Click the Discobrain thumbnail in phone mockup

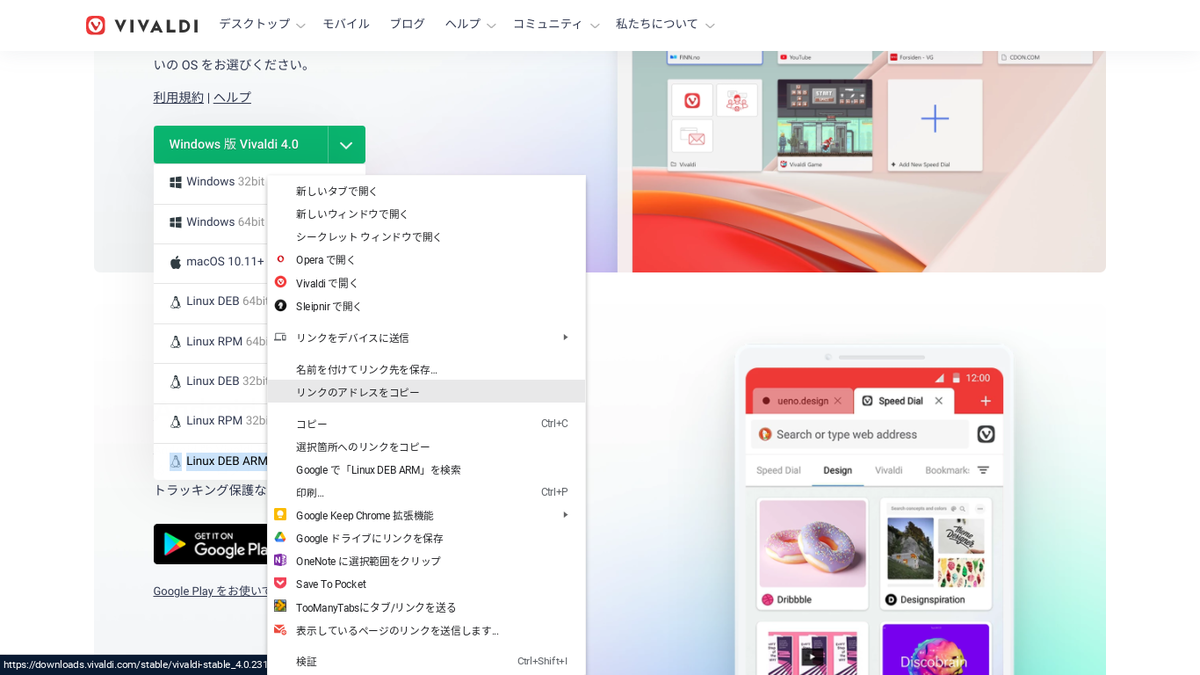(936, 648)
